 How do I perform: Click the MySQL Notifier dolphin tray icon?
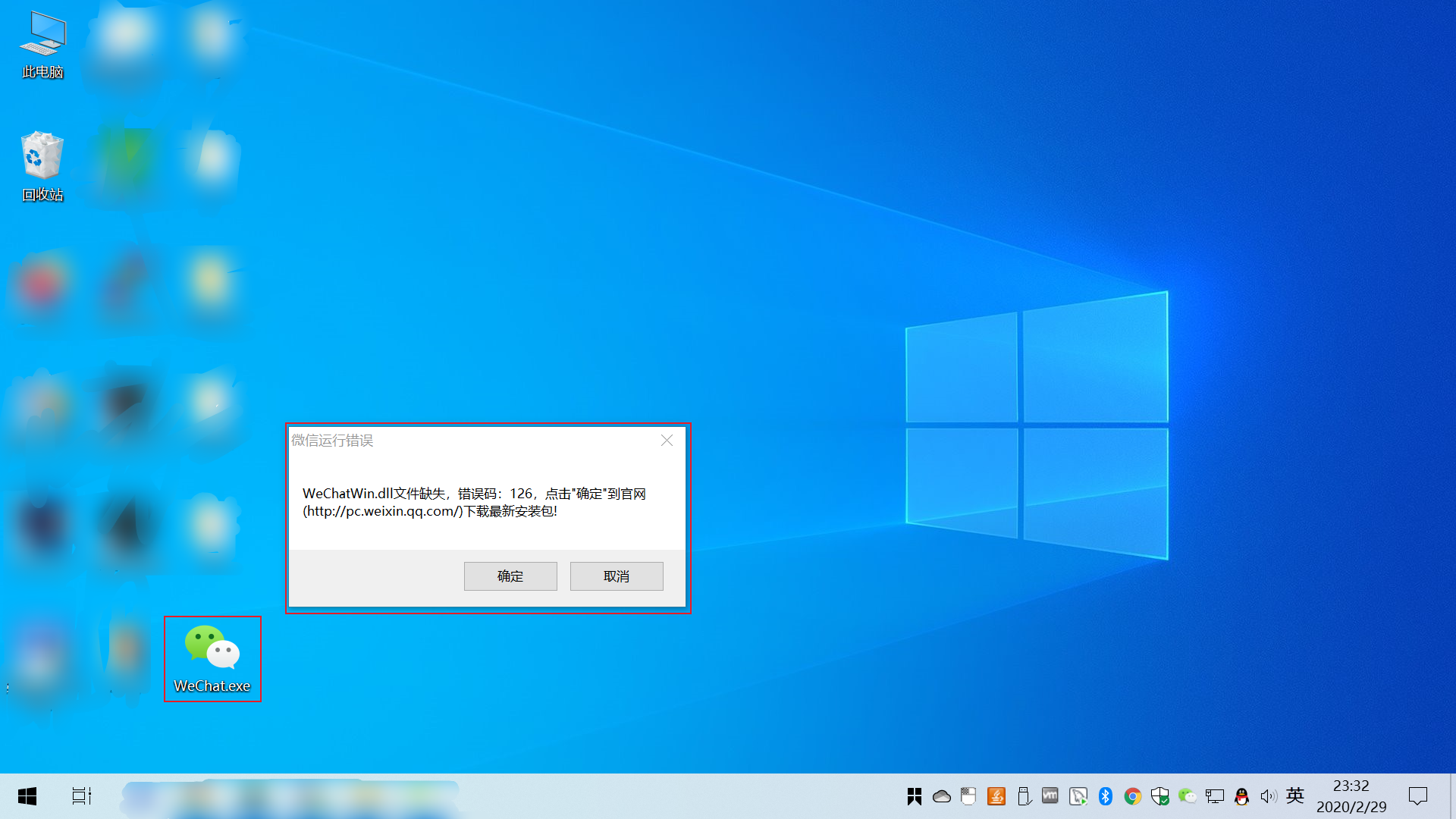pos(1078,796)
